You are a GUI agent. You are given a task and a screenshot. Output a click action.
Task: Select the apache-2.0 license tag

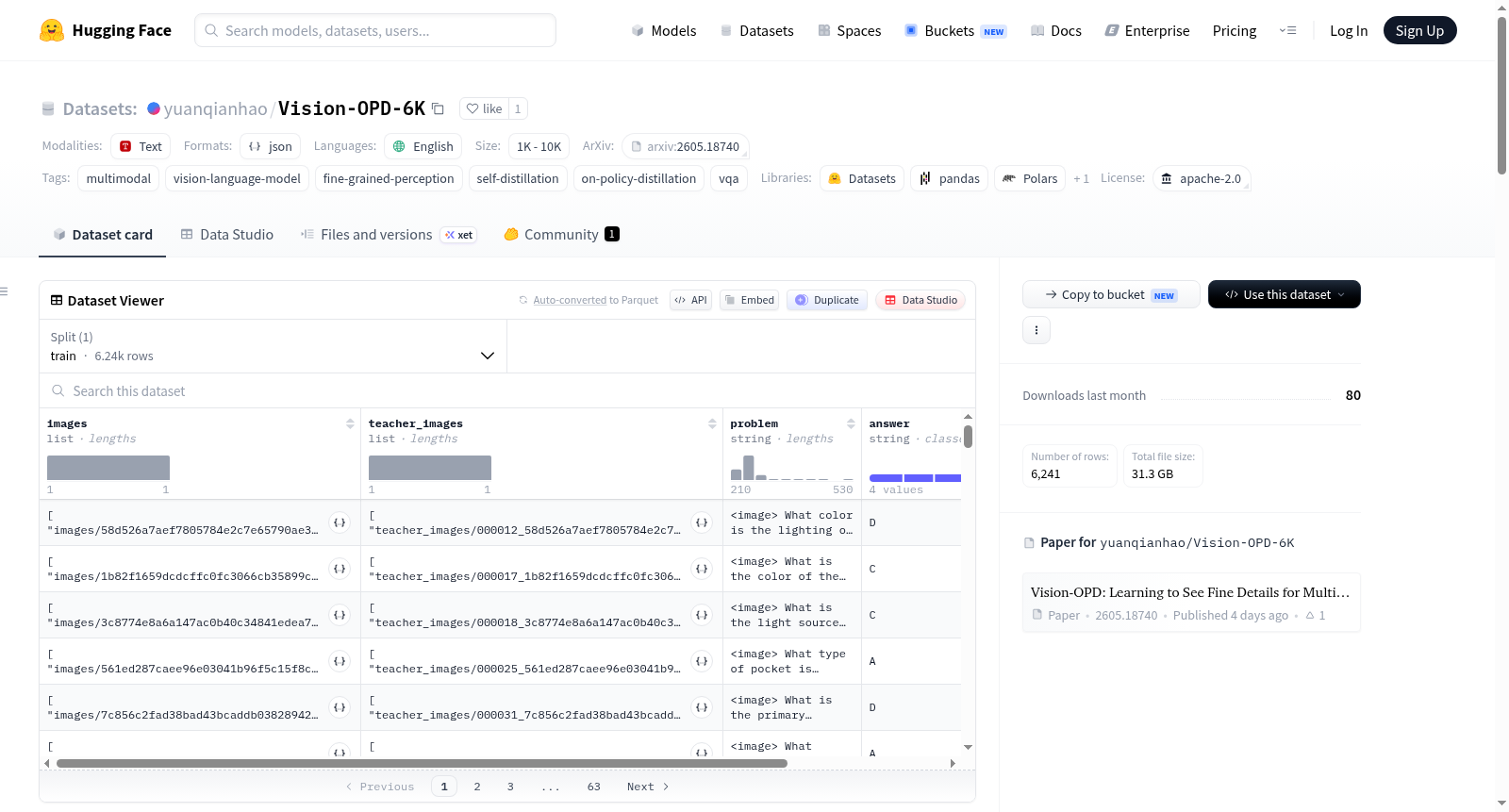[1202, 178]
